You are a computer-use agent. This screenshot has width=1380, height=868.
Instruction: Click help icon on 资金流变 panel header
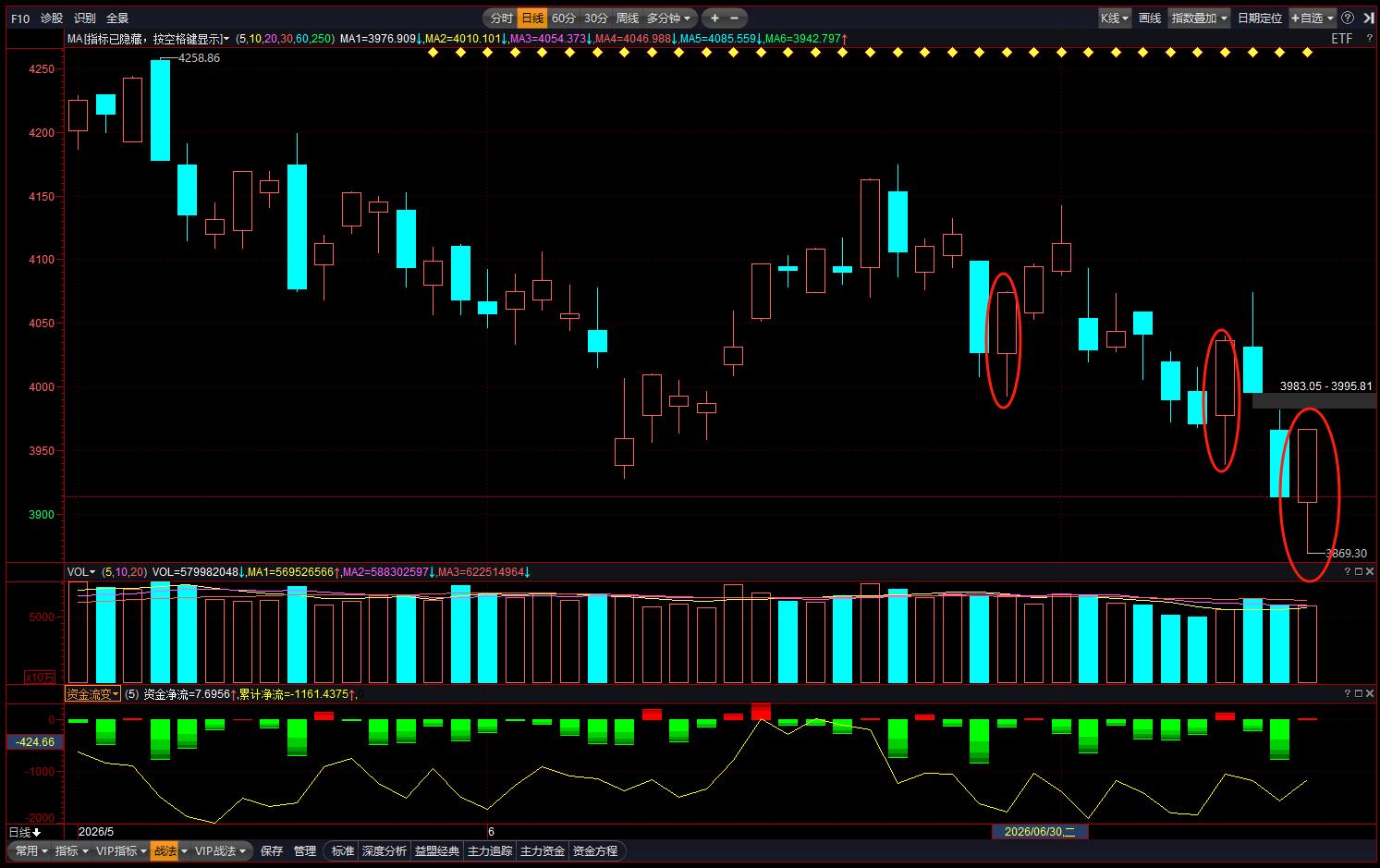point(1348,693)
